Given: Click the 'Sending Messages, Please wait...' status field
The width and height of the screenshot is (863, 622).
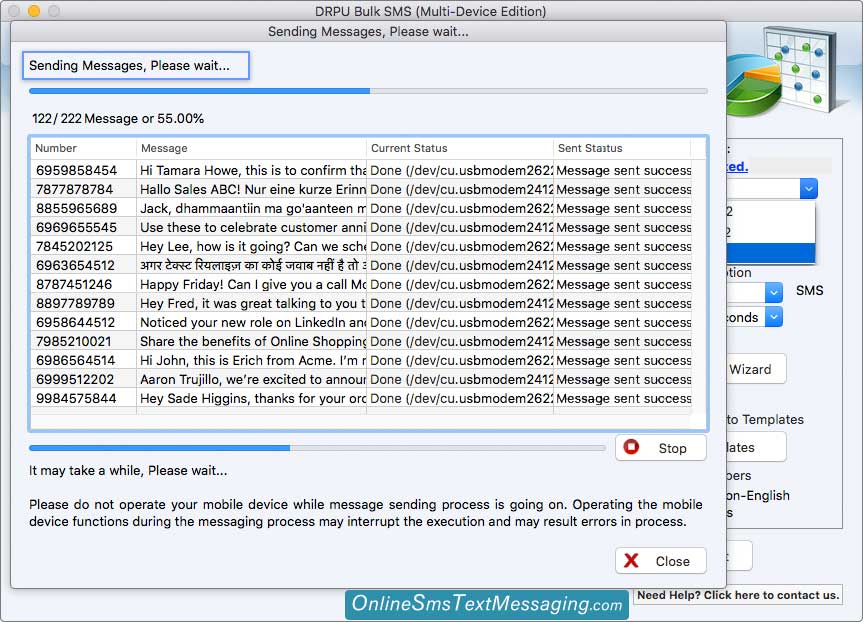Looking at the screenshot, I should (135, 66).
